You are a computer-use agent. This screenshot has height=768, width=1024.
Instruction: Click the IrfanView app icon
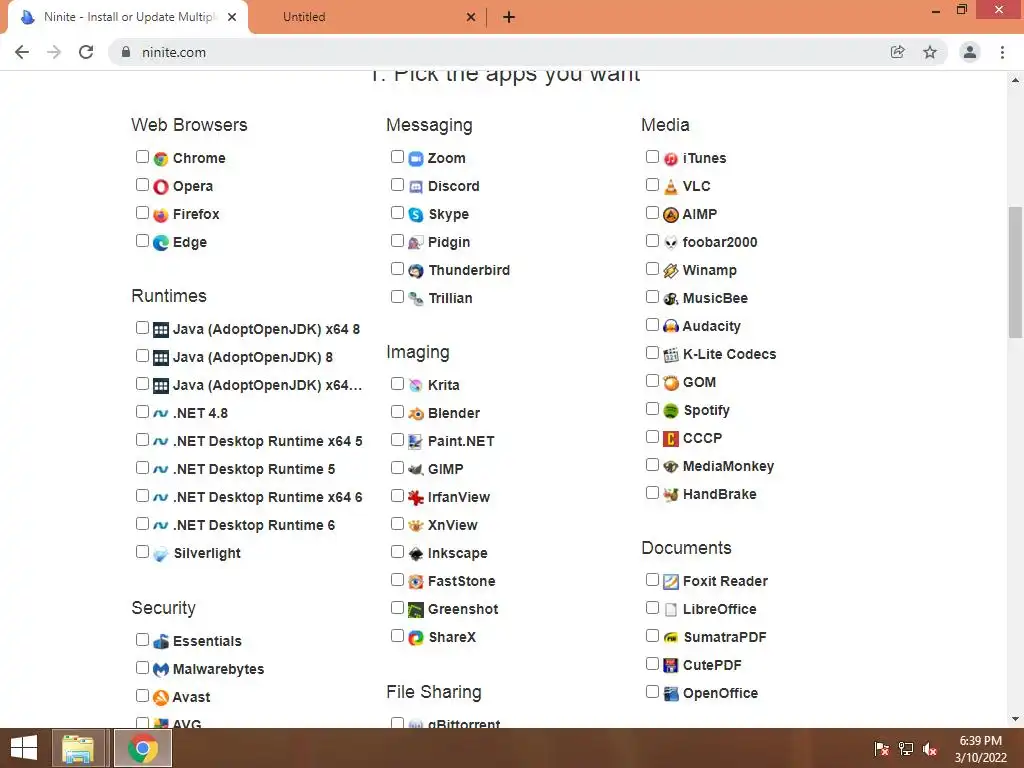click(x=416, y=498)
